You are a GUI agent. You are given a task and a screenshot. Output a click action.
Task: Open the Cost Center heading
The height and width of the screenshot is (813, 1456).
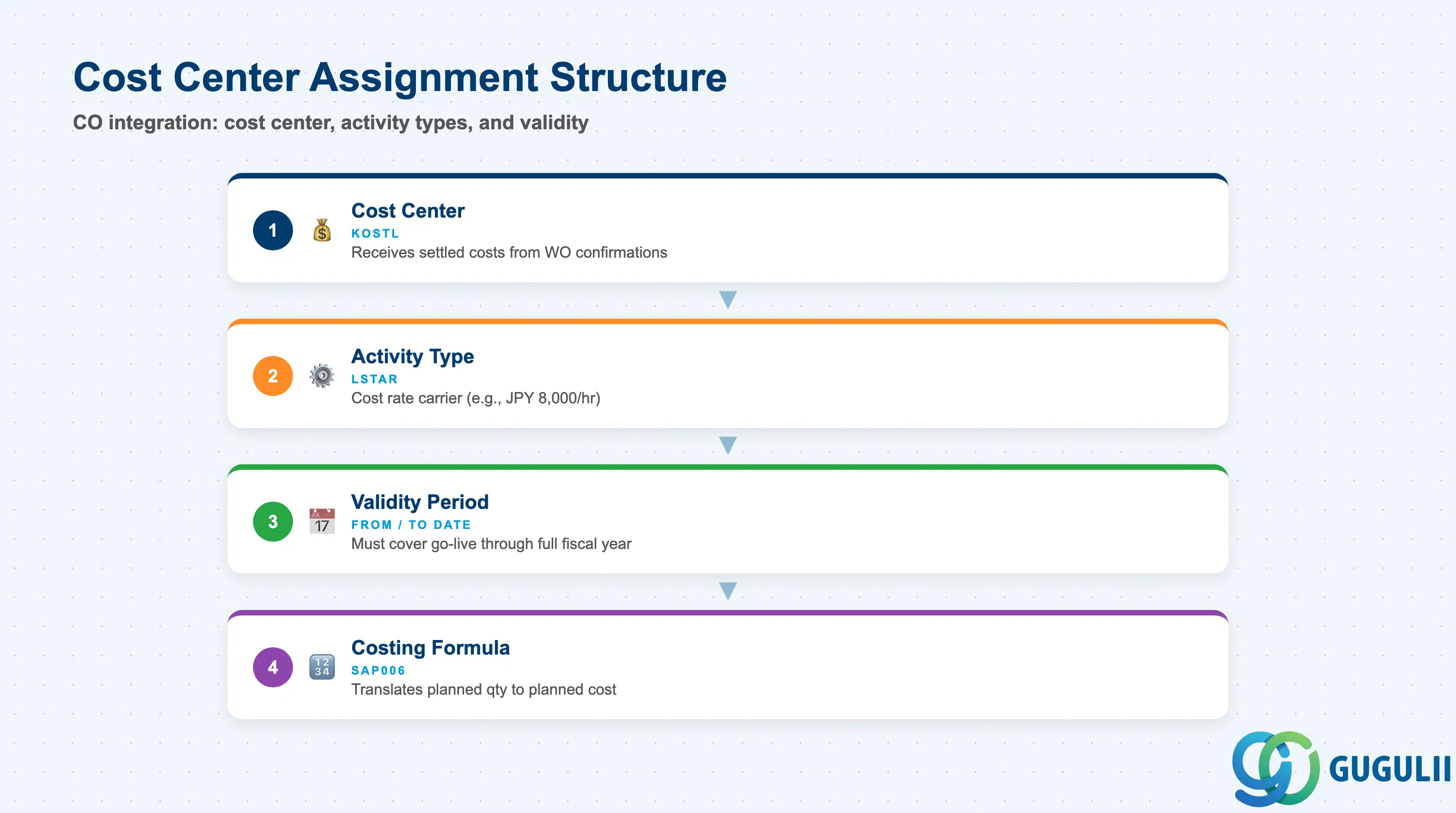tap(408, 210)
